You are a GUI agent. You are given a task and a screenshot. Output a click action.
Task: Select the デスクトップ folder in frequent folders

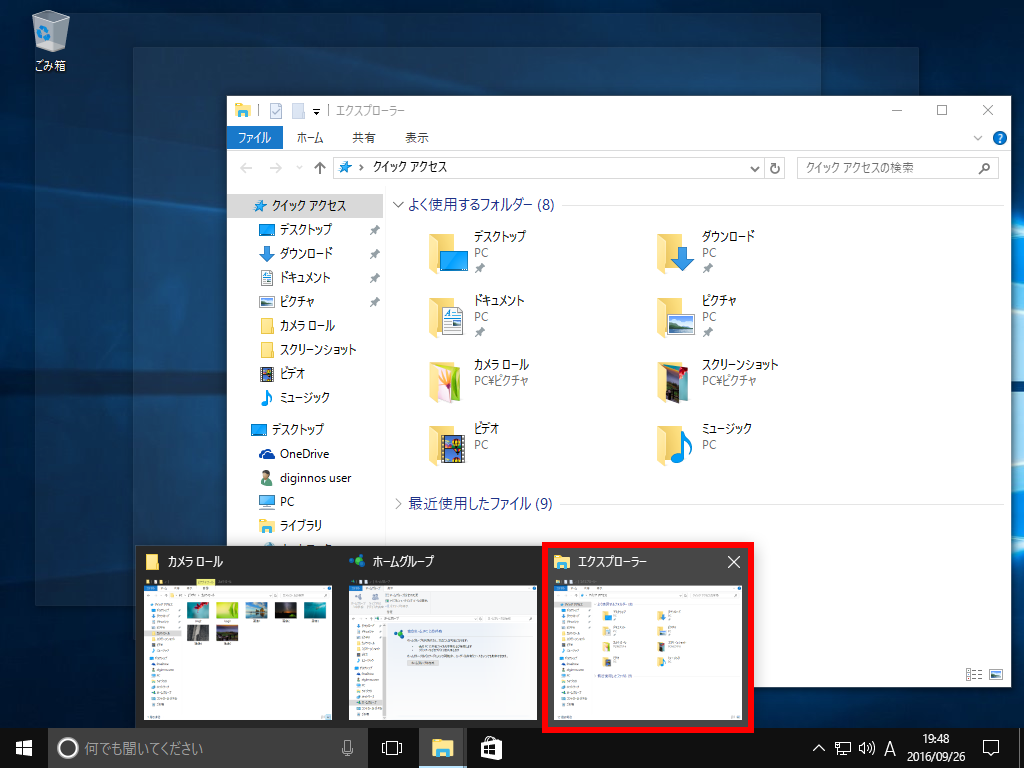[478, 252]
